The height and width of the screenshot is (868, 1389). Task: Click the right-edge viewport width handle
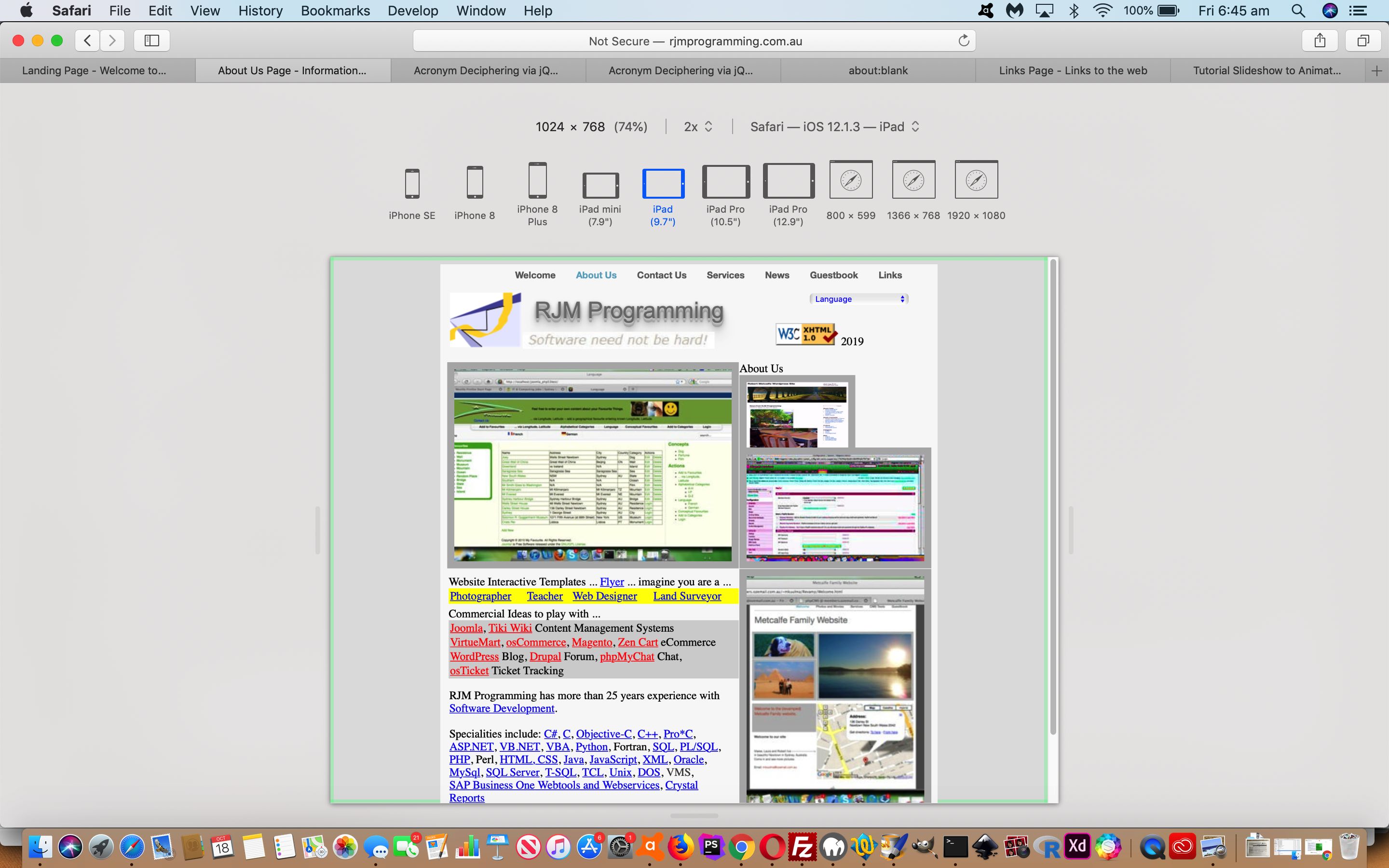coord(1071,530)
